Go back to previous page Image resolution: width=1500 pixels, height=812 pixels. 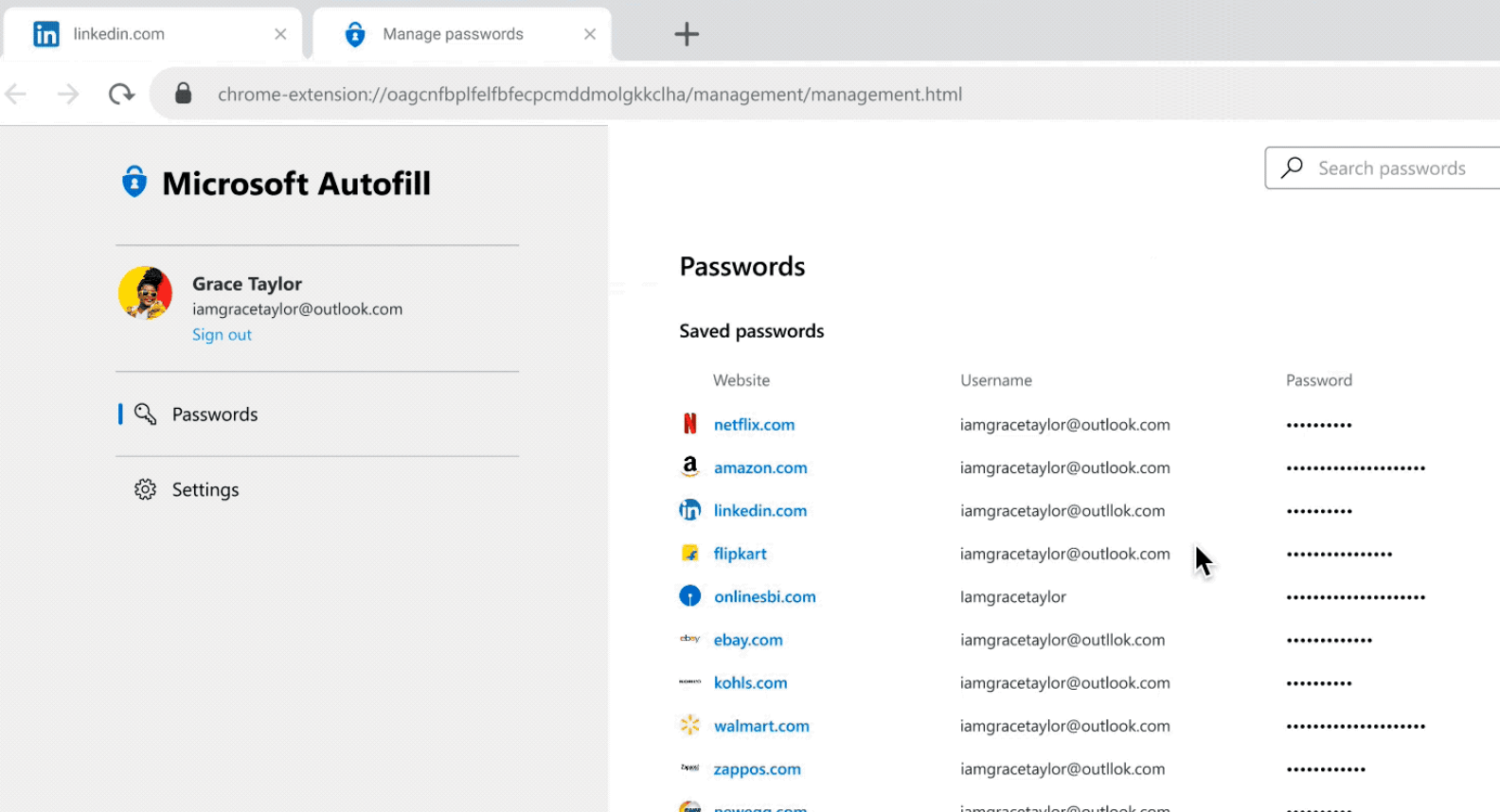16,94
